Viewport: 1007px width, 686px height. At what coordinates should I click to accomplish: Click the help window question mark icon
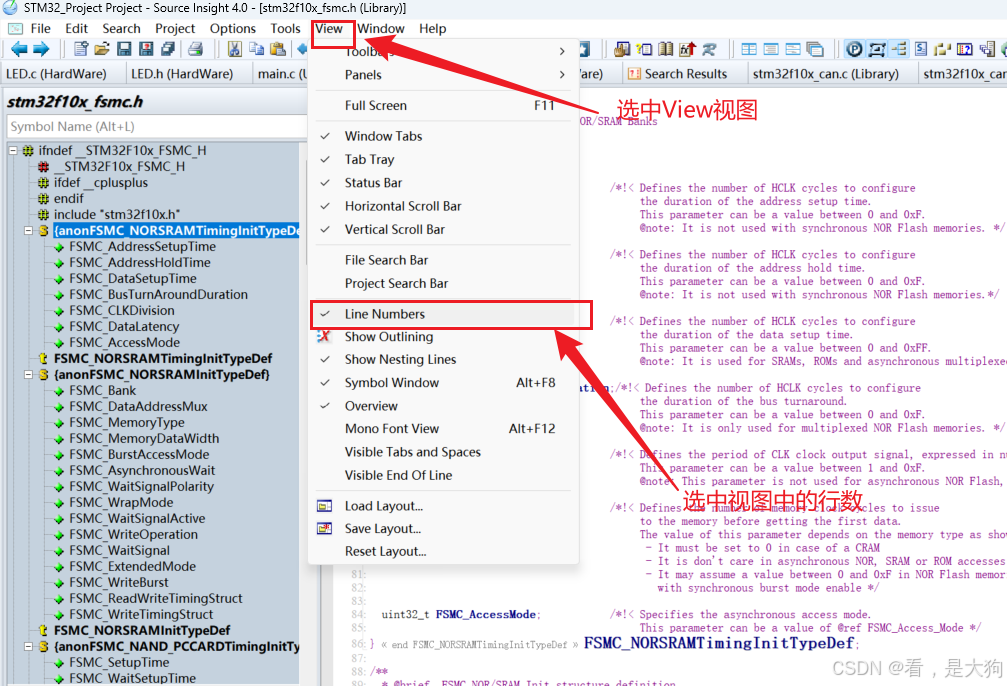coord(965,49)
